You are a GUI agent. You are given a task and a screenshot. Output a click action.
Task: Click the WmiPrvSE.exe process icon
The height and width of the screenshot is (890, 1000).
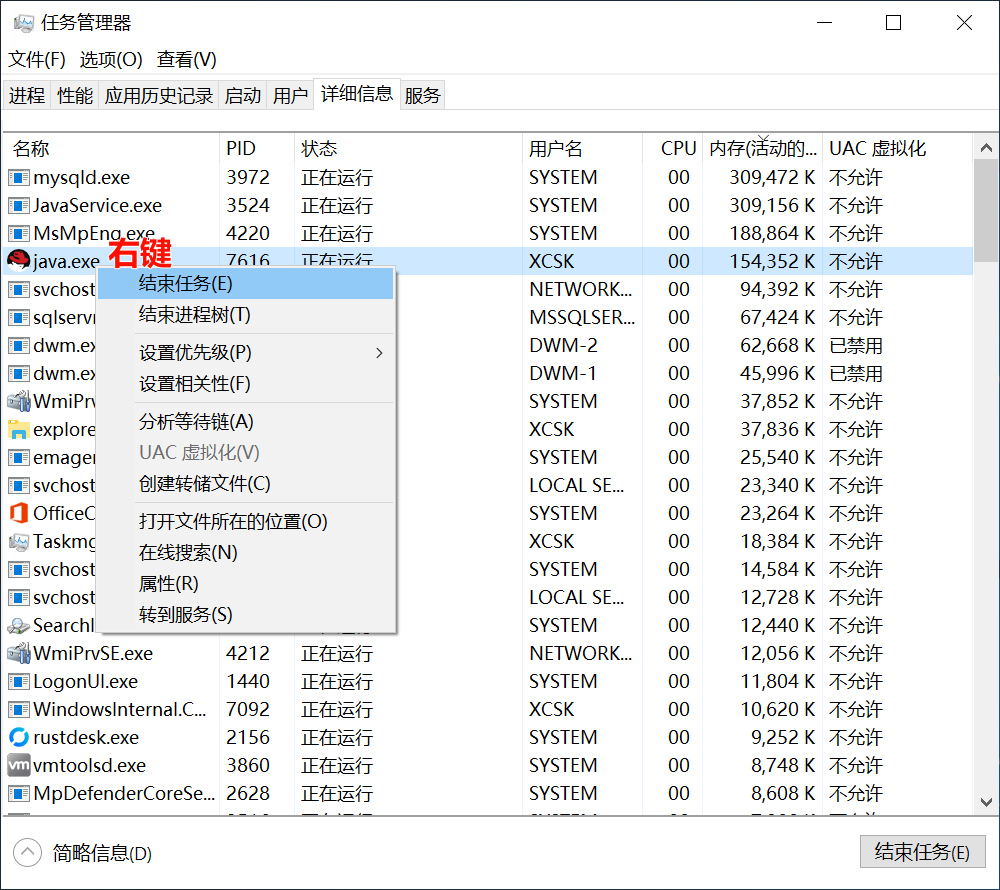point(18,653)
